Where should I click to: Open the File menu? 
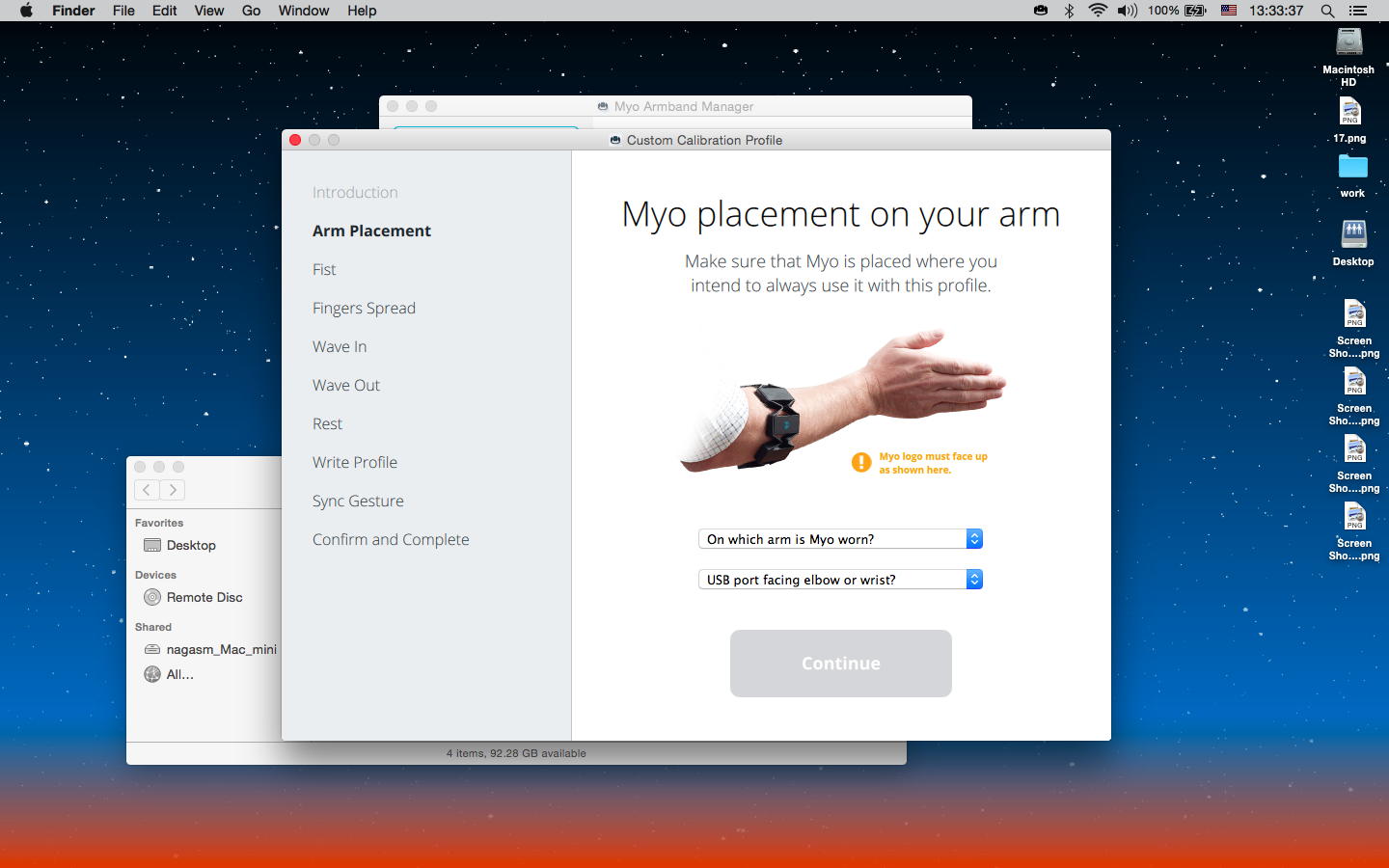coord(123,11)
